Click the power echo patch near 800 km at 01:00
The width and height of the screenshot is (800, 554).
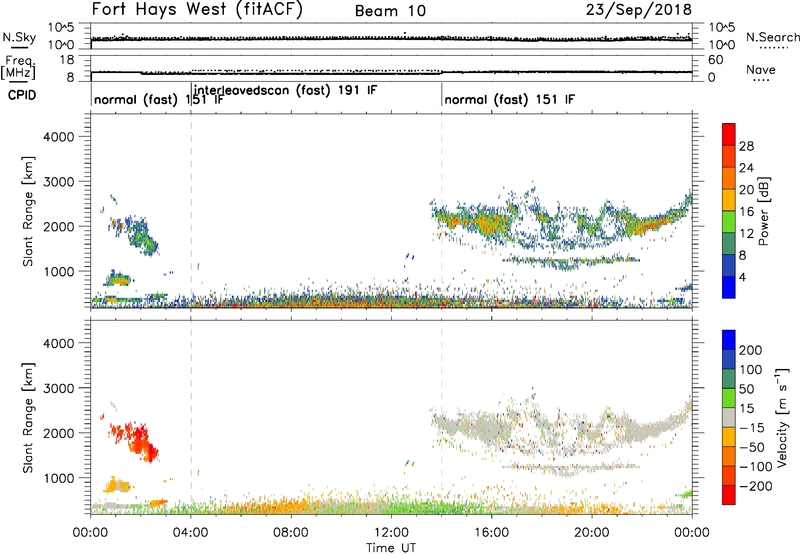117,280
